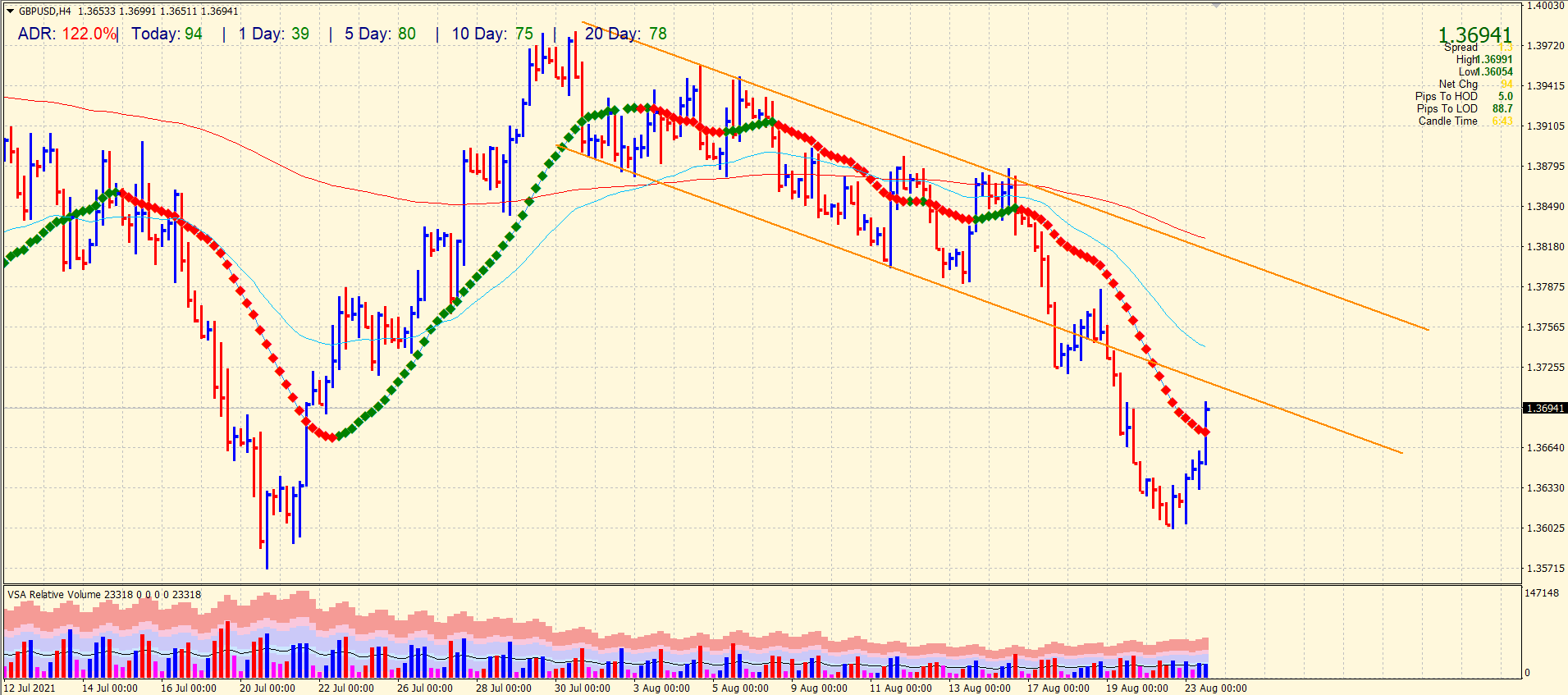Click the 1.36025 price axis label

point(1545,528)
